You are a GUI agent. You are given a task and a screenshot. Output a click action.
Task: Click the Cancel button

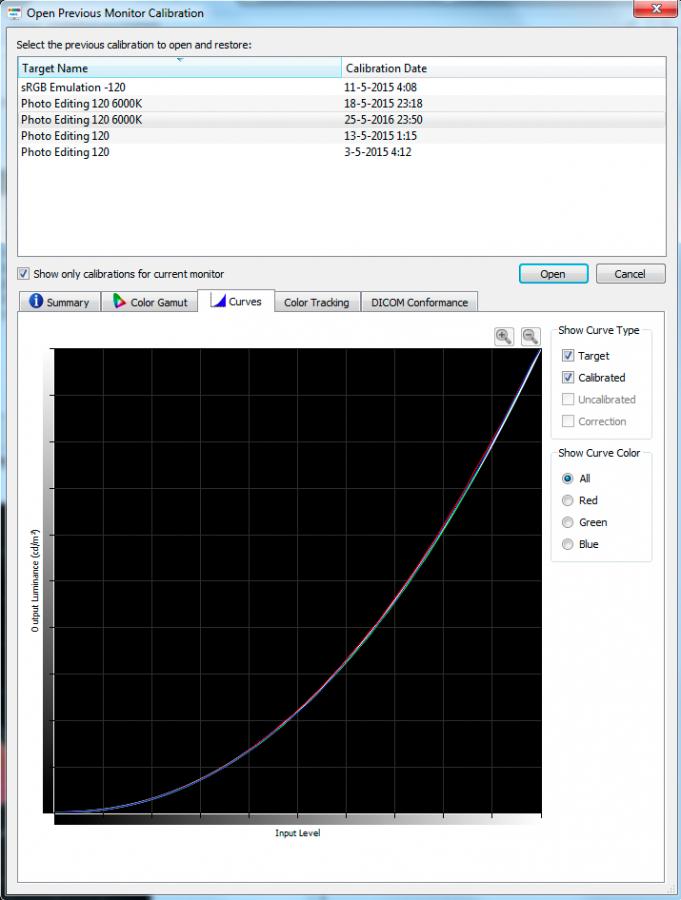630,274
